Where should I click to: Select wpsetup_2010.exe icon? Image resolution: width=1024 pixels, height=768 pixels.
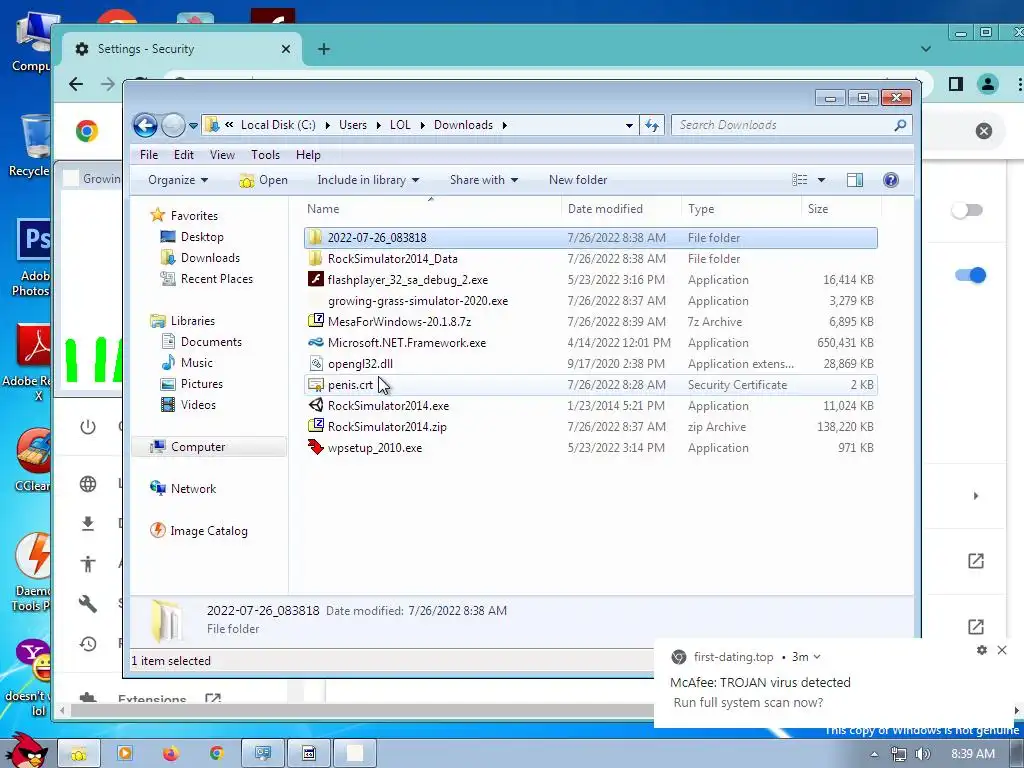[316, 447]
